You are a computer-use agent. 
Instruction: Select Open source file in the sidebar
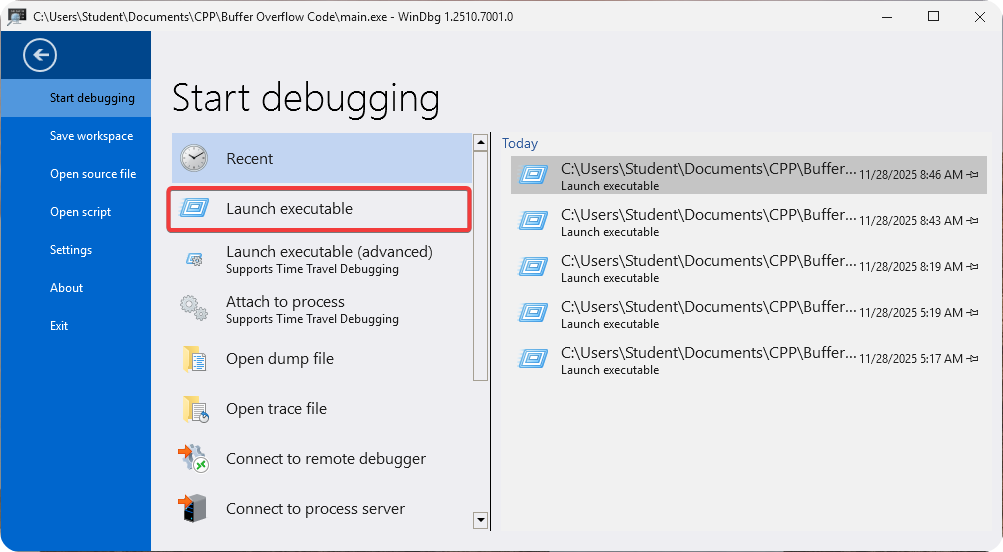tap(92, 174)
